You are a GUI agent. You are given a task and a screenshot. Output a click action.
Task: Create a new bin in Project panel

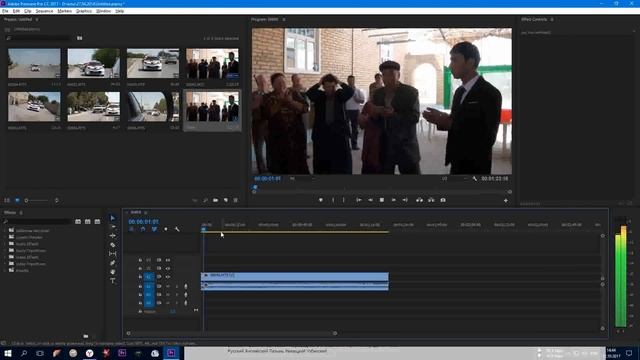click(x=215, y=200)
